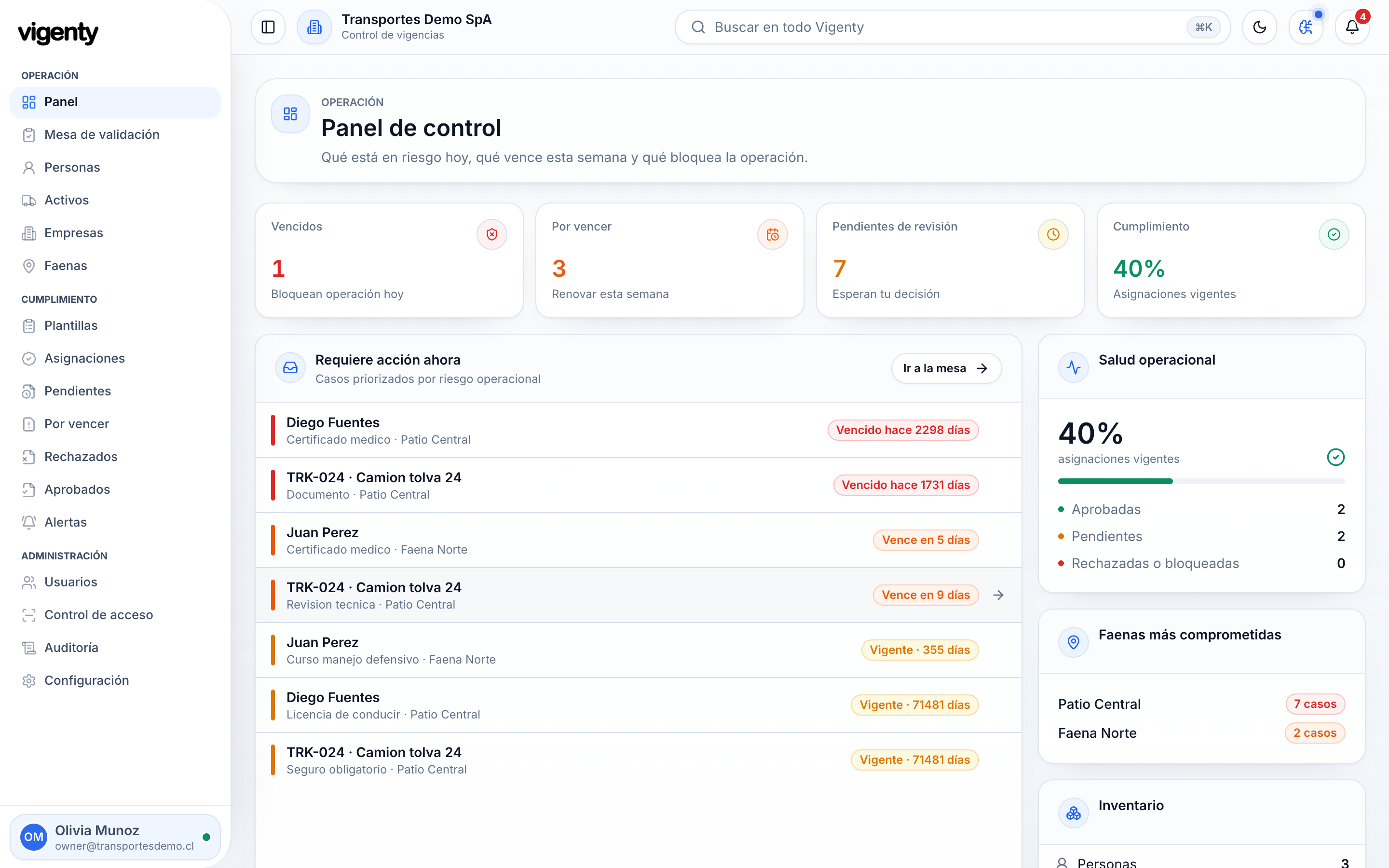This screenshot has height=868, width=1389.
Task: Click the Vence en 5 días badge
Action: coord(926,540)
